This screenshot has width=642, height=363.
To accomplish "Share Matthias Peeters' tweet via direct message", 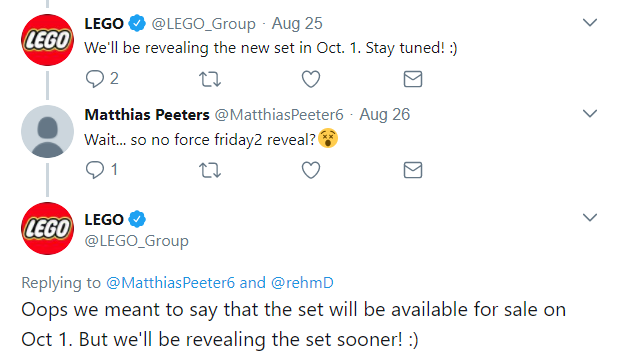I will point(413,170).
